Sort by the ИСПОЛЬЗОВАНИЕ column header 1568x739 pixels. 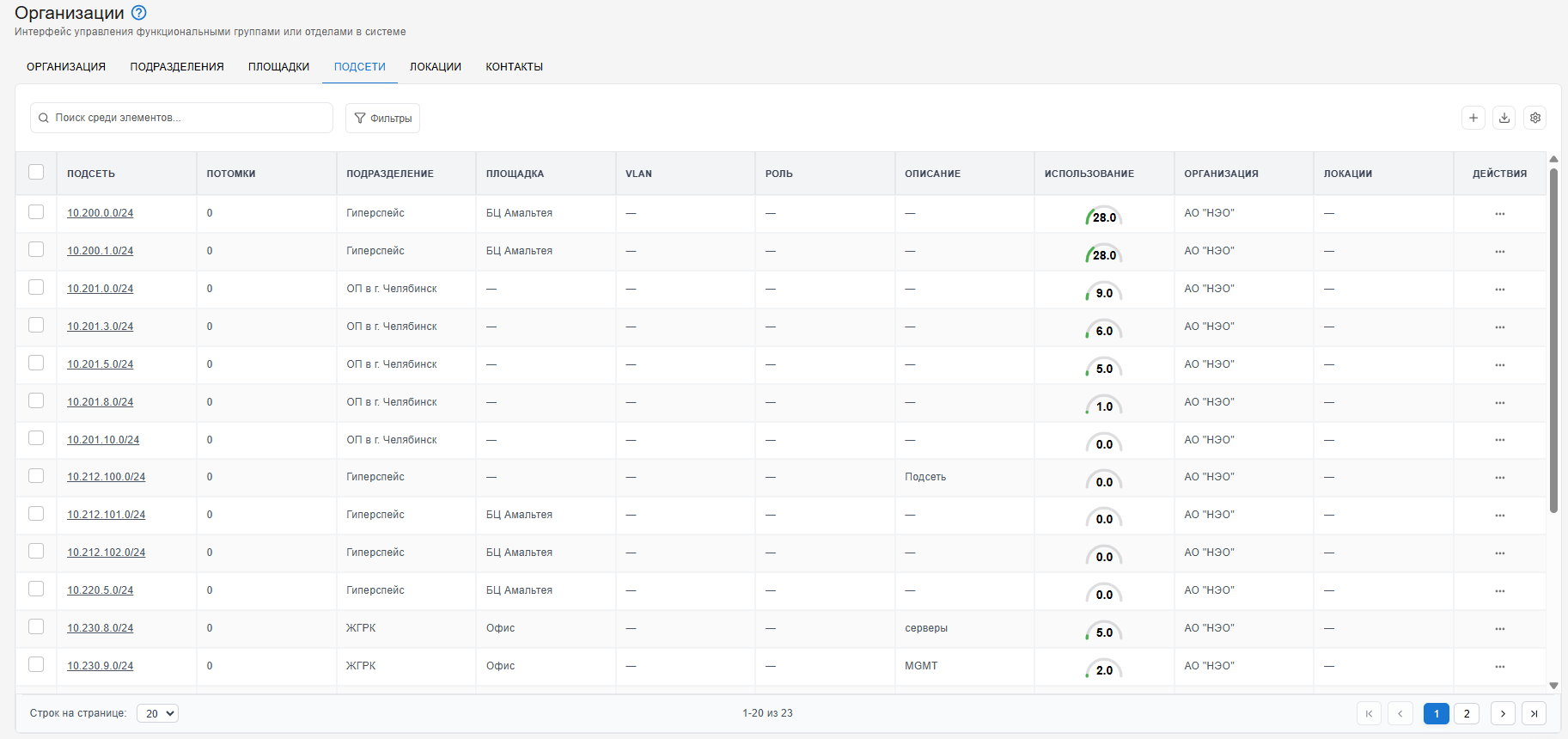1089,174
